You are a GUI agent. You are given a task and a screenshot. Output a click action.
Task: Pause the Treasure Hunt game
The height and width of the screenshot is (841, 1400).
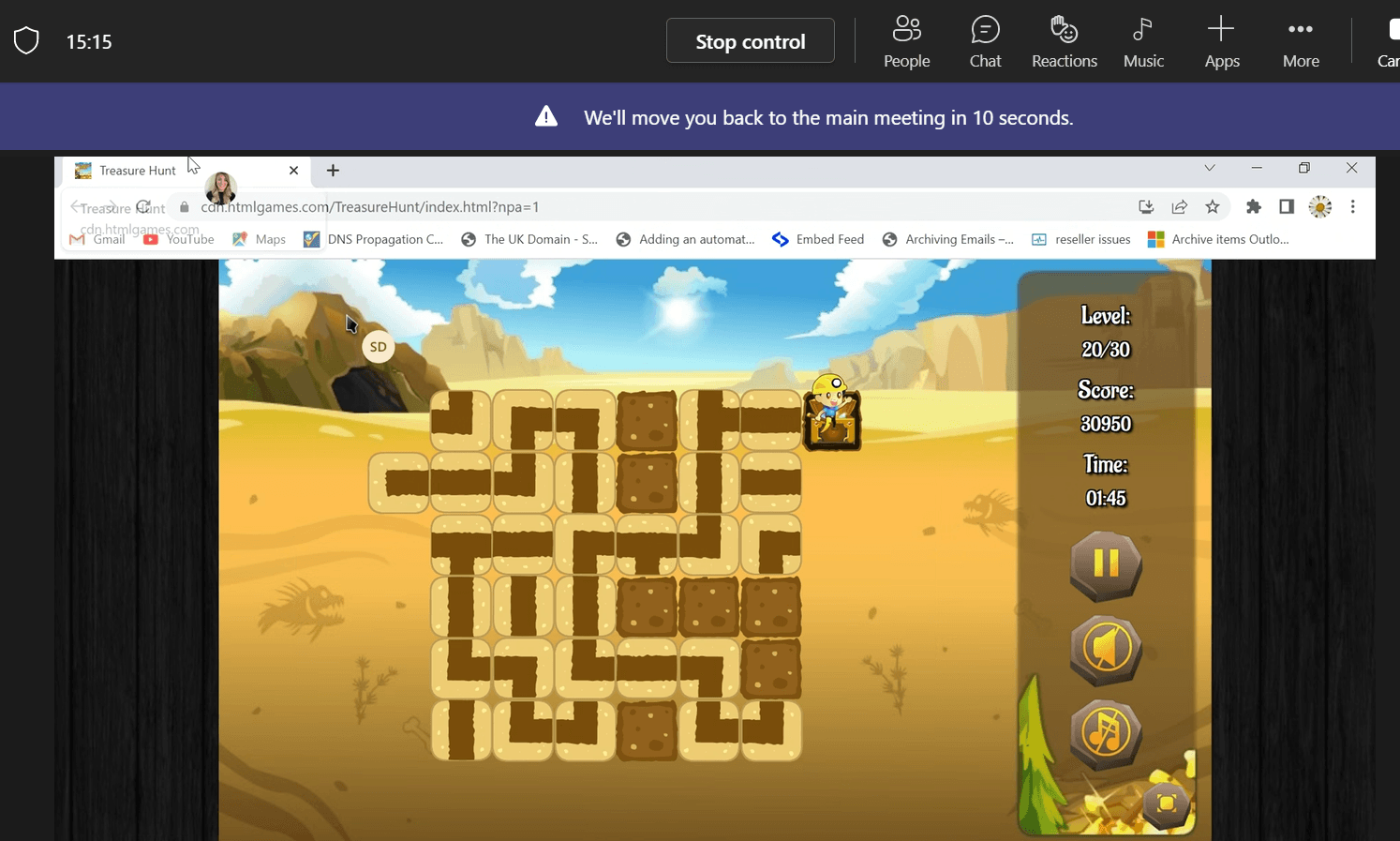point(1106,565)
